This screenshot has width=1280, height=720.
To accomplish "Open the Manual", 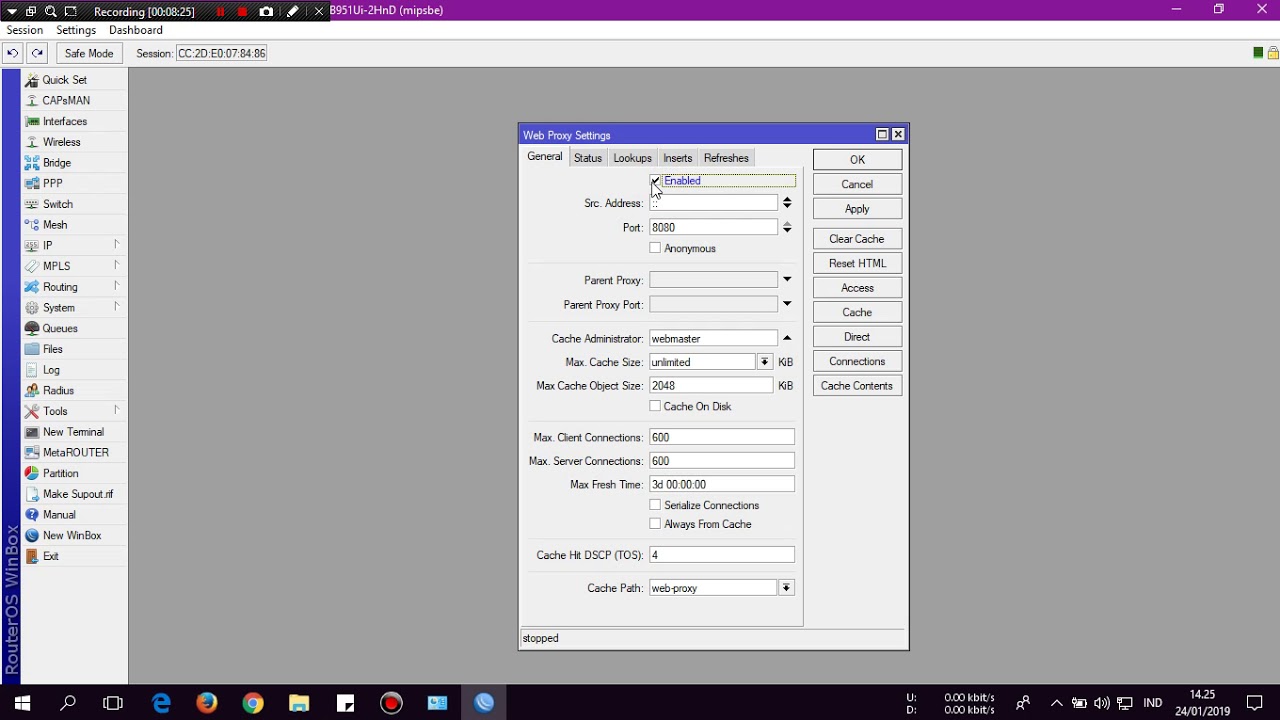I will (x=59, y=515).
